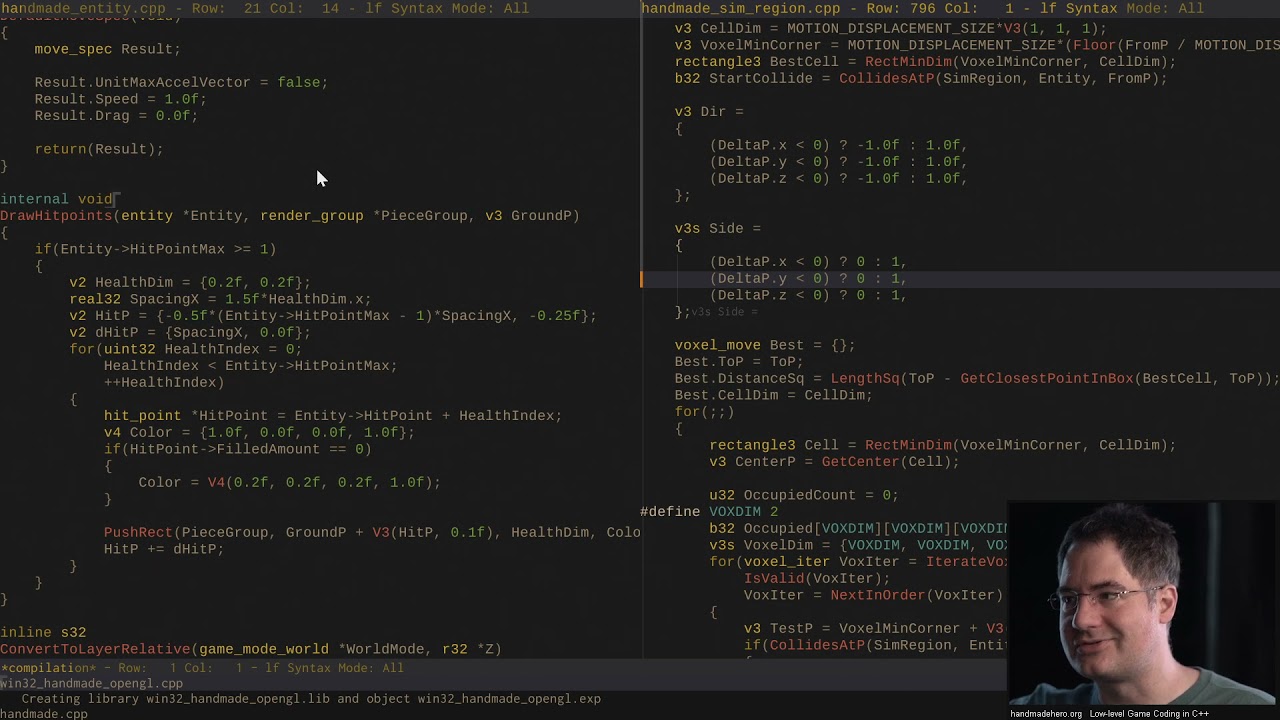
Task: Click 'v3 Dir =' line
Action: pos(709,112)
